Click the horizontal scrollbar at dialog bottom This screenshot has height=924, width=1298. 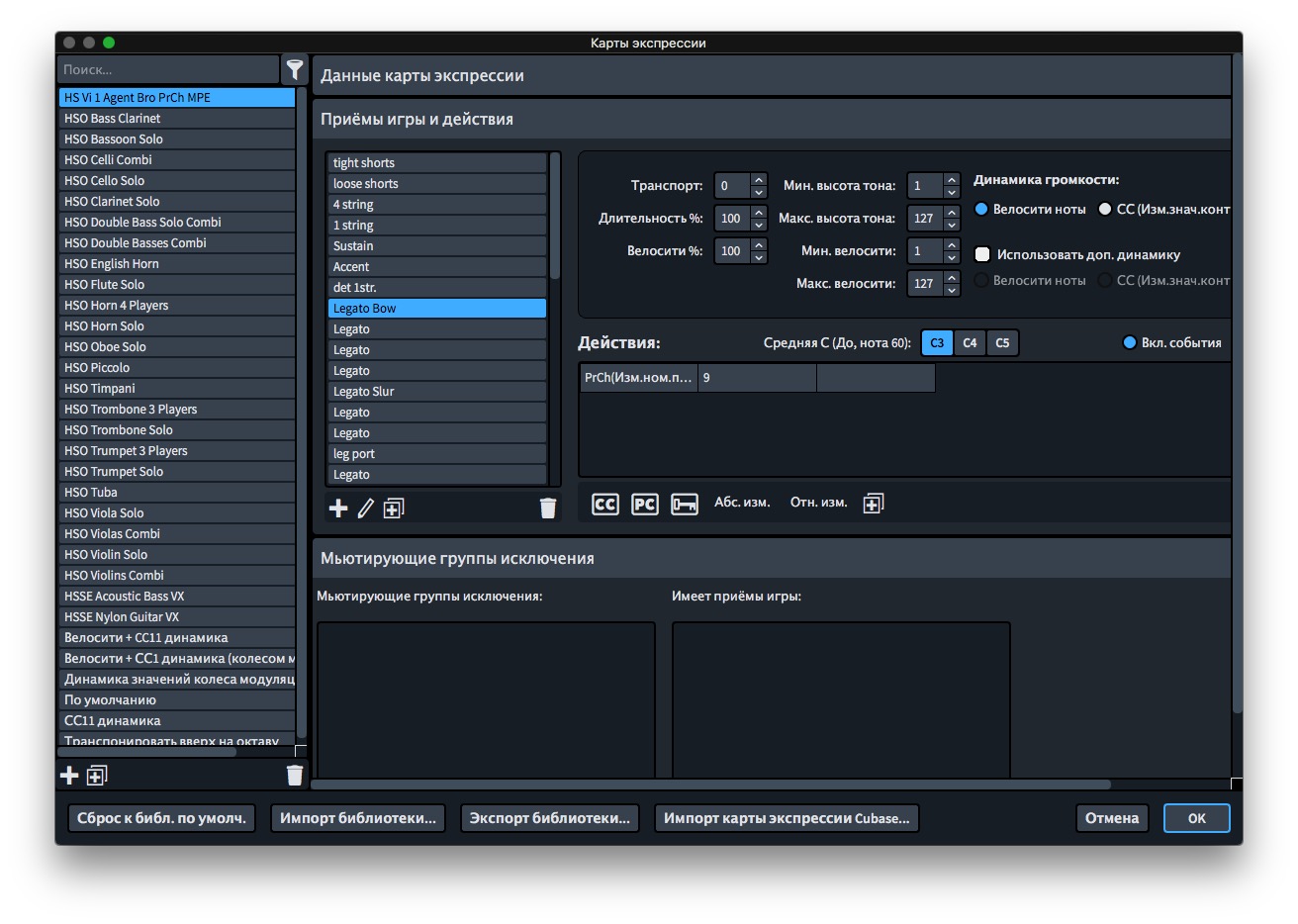710,785
